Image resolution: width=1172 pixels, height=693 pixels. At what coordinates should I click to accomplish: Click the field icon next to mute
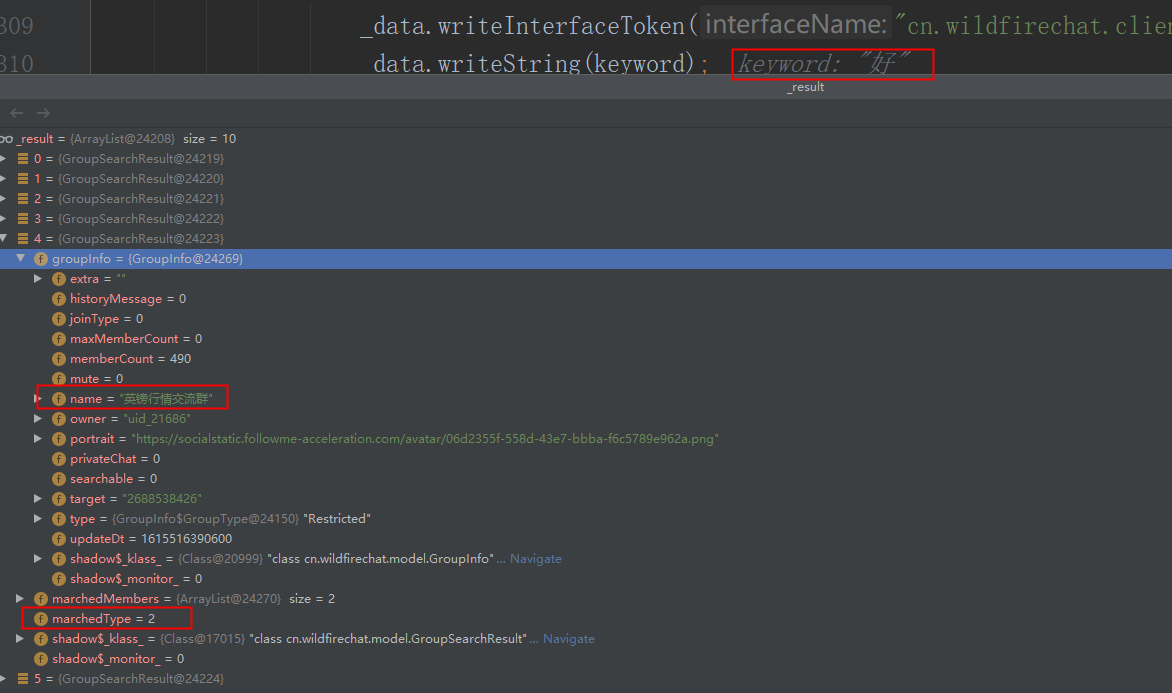tap(58, 378)
